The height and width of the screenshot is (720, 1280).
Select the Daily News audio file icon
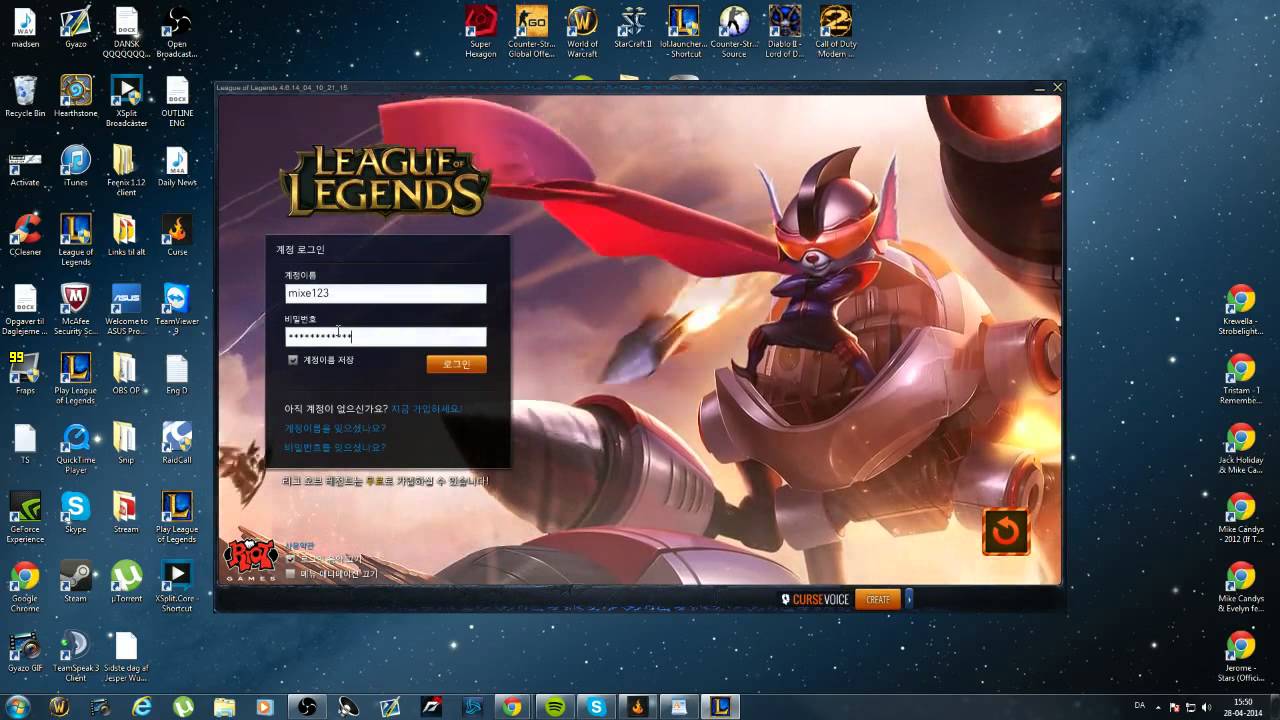click(x=177, y=166)
